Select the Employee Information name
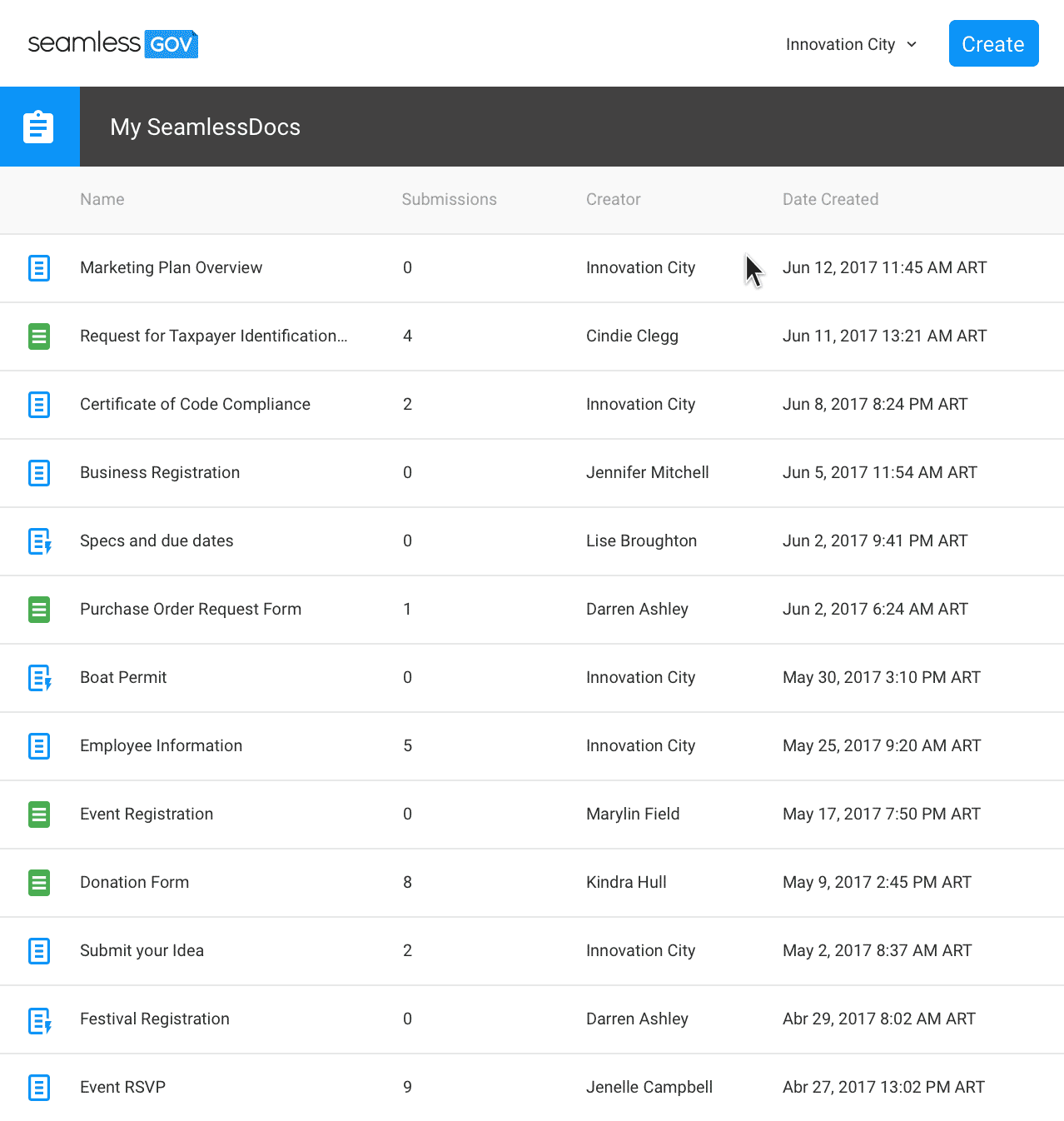Viewport: 1064px width, 1121px height. pyautogui.click(x=161, y=745)
